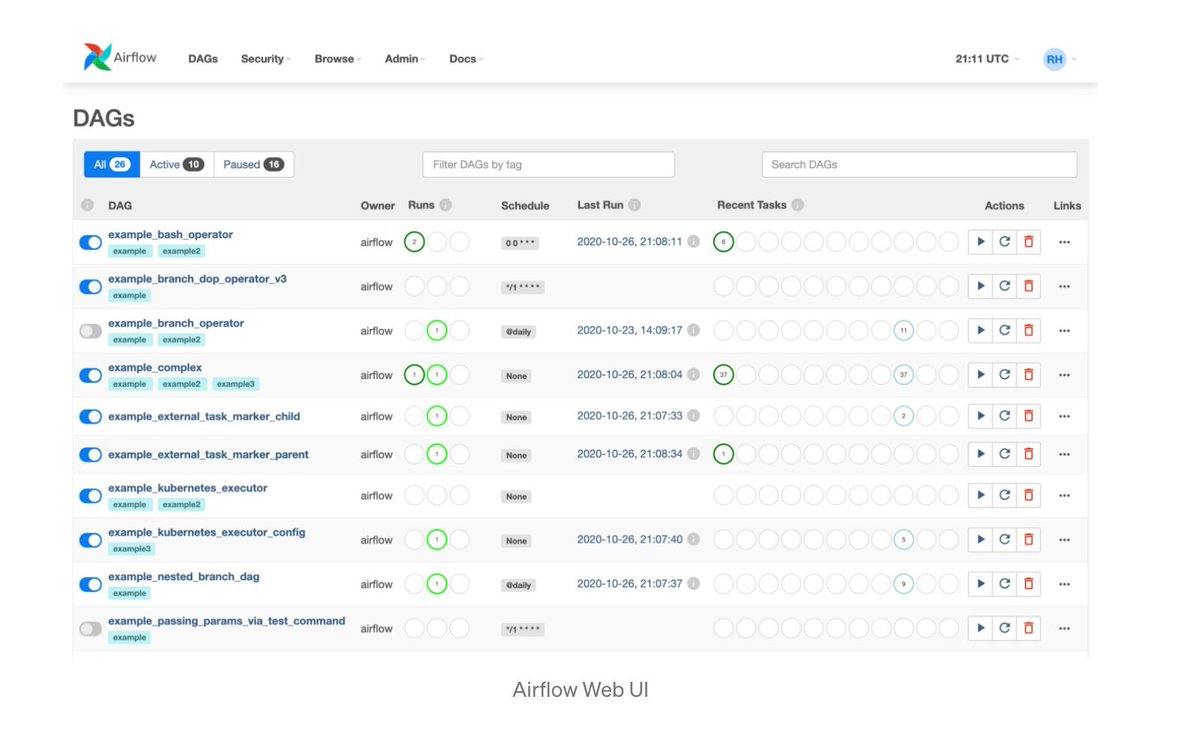The height and width of the screenshot is (741, 1200).
Task: Pause the example_complex DAG
Action: tap(90, 375)
